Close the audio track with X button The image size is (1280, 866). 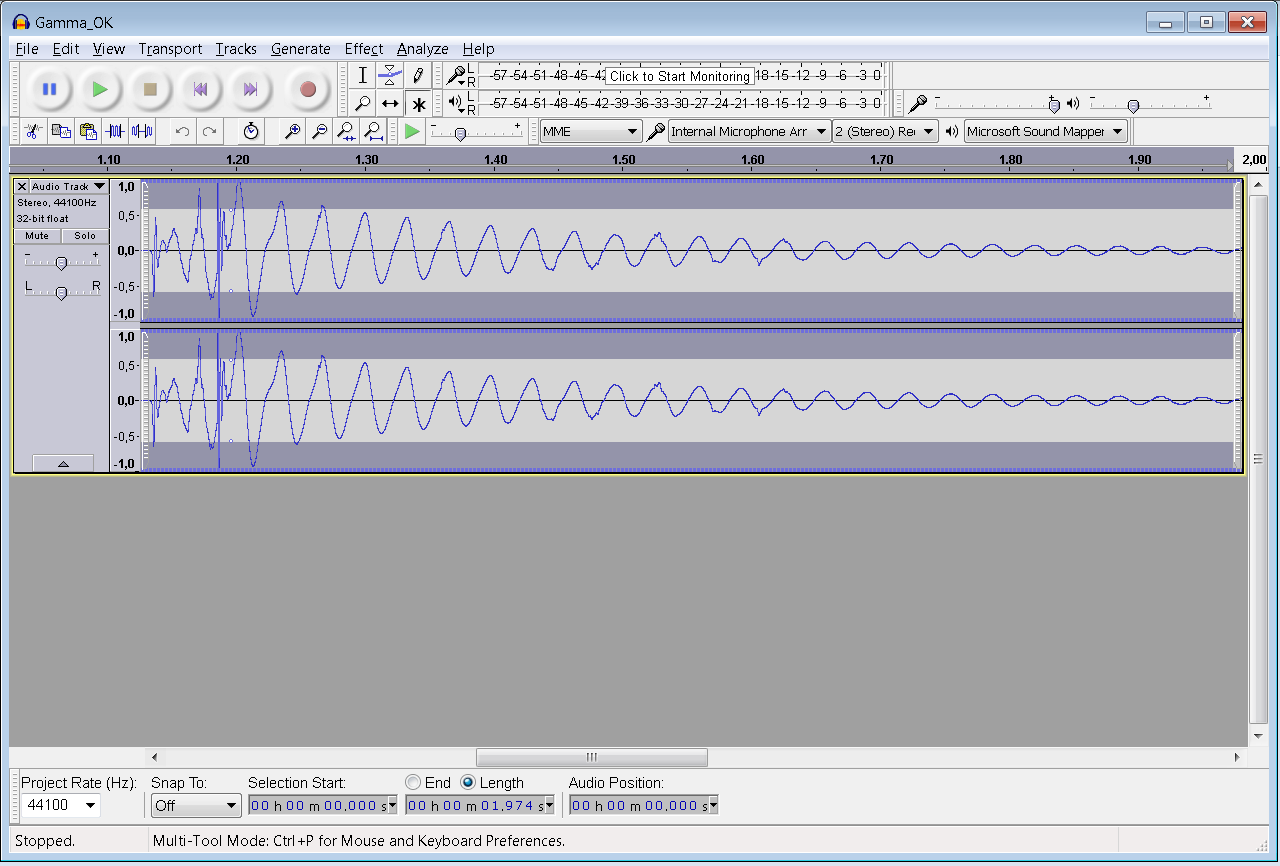22,186
